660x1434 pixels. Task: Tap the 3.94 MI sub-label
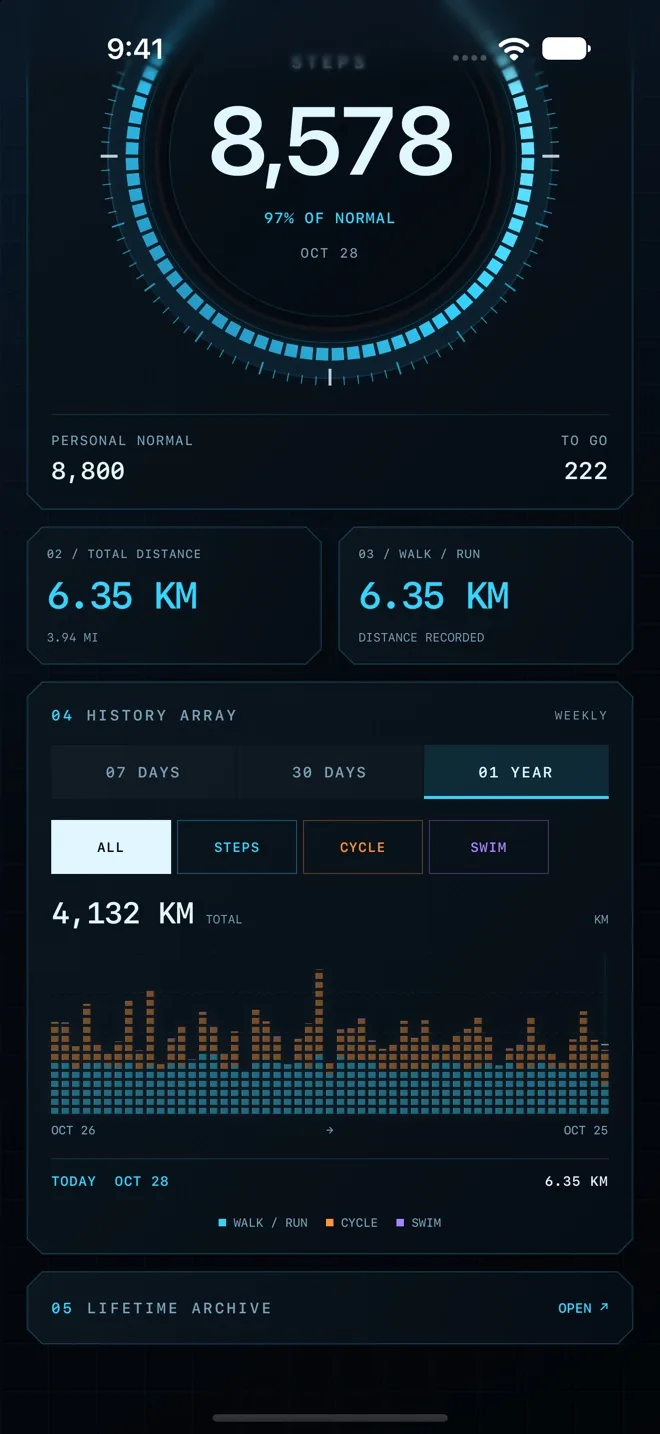click(73, 637)
